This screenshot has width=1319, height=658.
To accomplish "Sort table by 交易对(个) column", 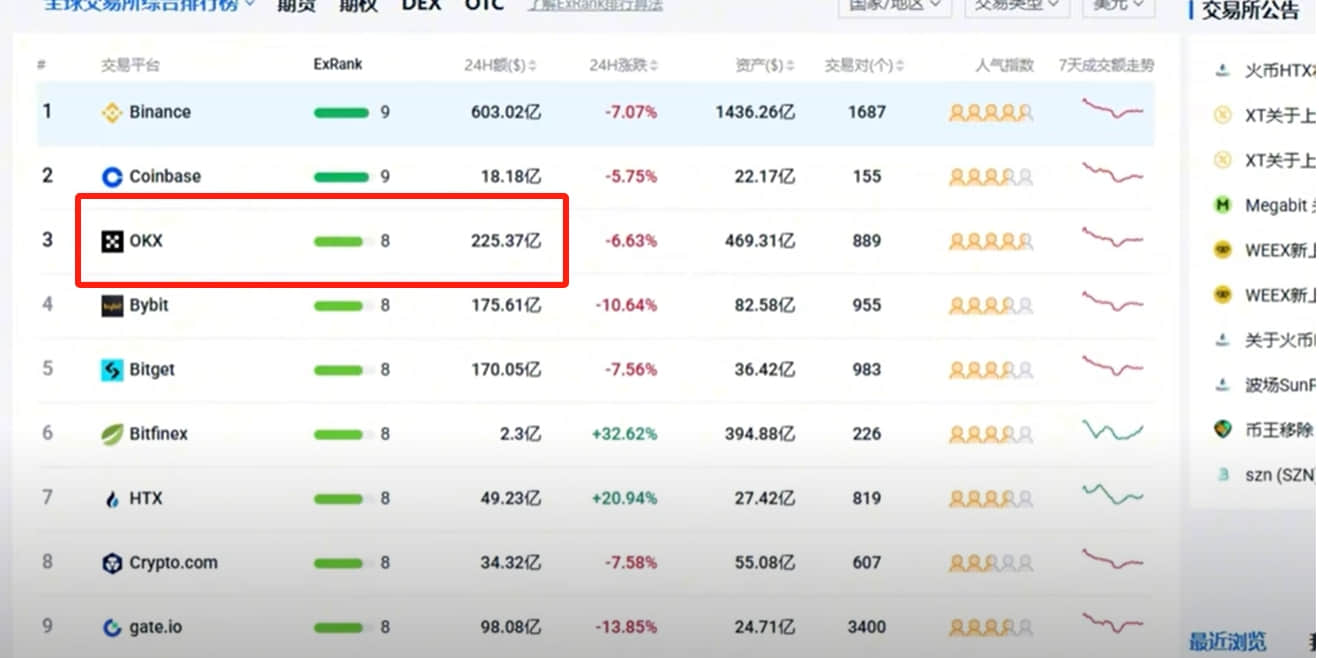I will pyautogui.click(x=864, y=65).
